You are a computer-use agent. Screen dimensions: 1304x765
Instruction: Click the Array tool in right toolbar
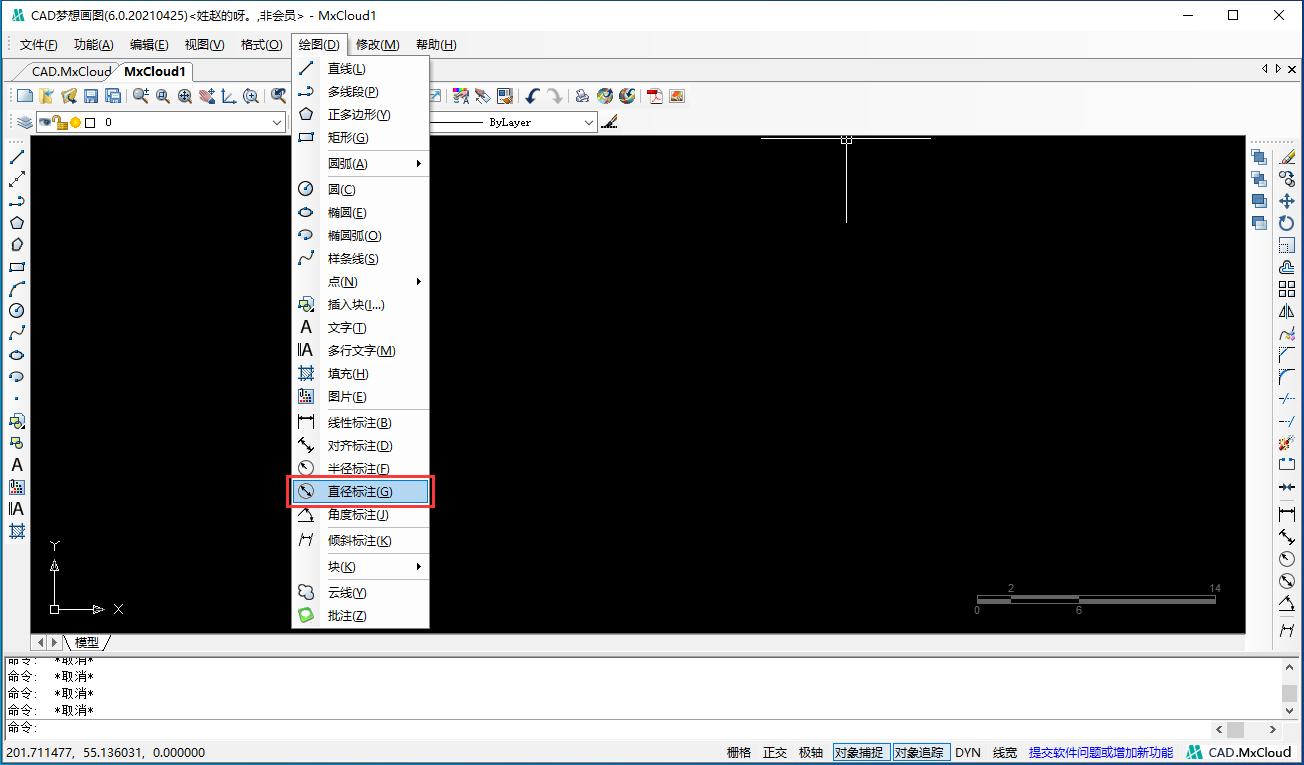(x=1287, y=289)
